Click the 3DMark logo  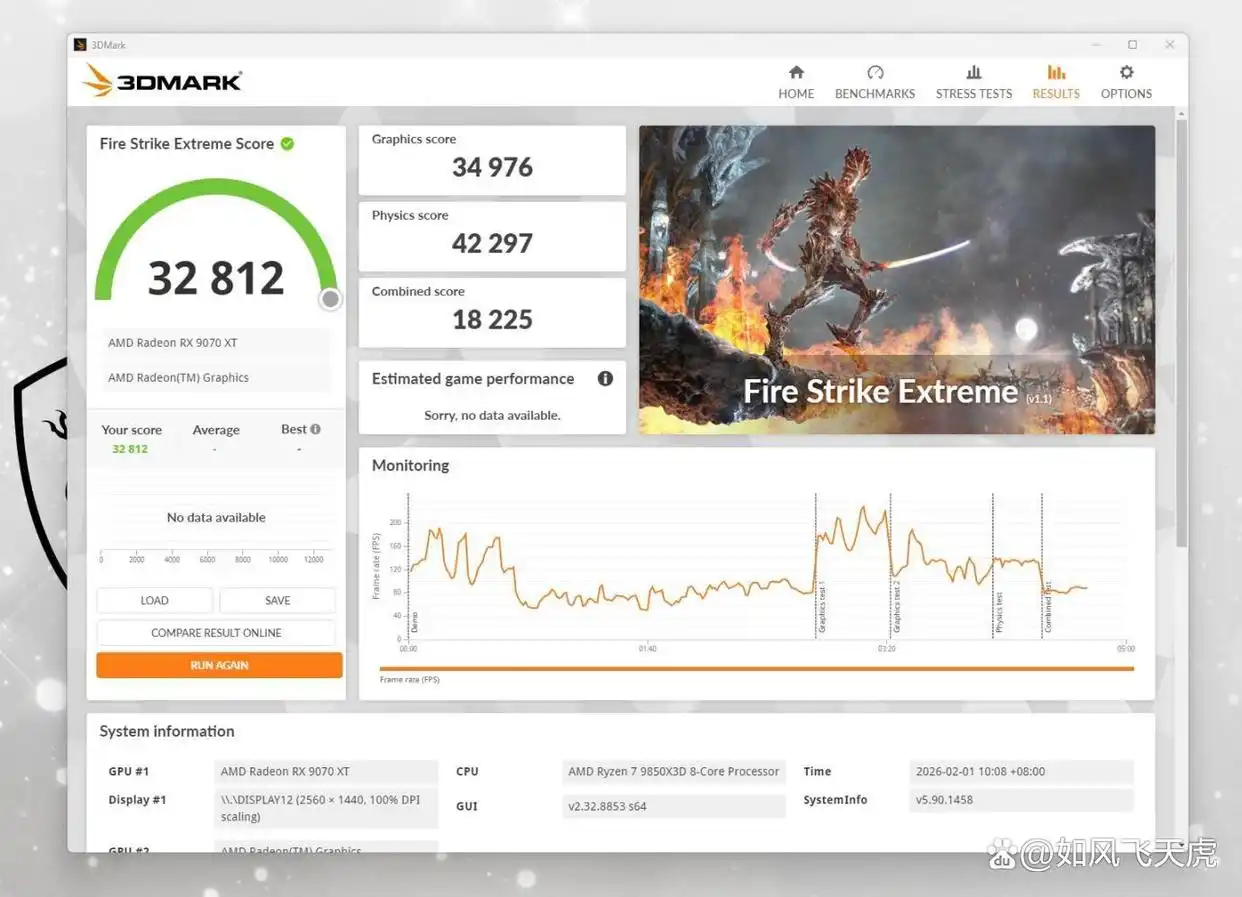163,81
